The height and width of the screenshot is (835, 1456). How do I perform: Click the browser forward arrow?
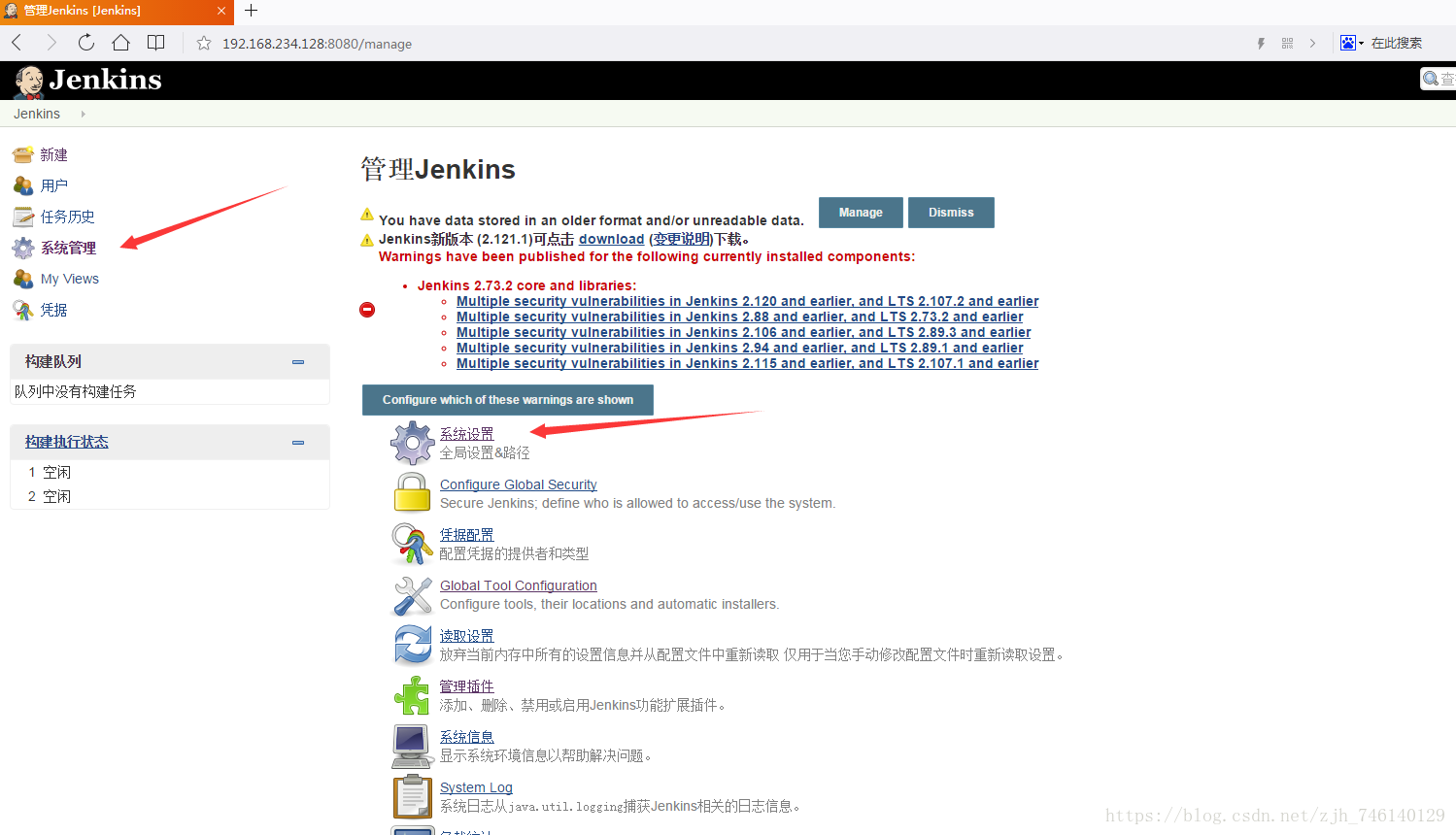pos(51,43)
